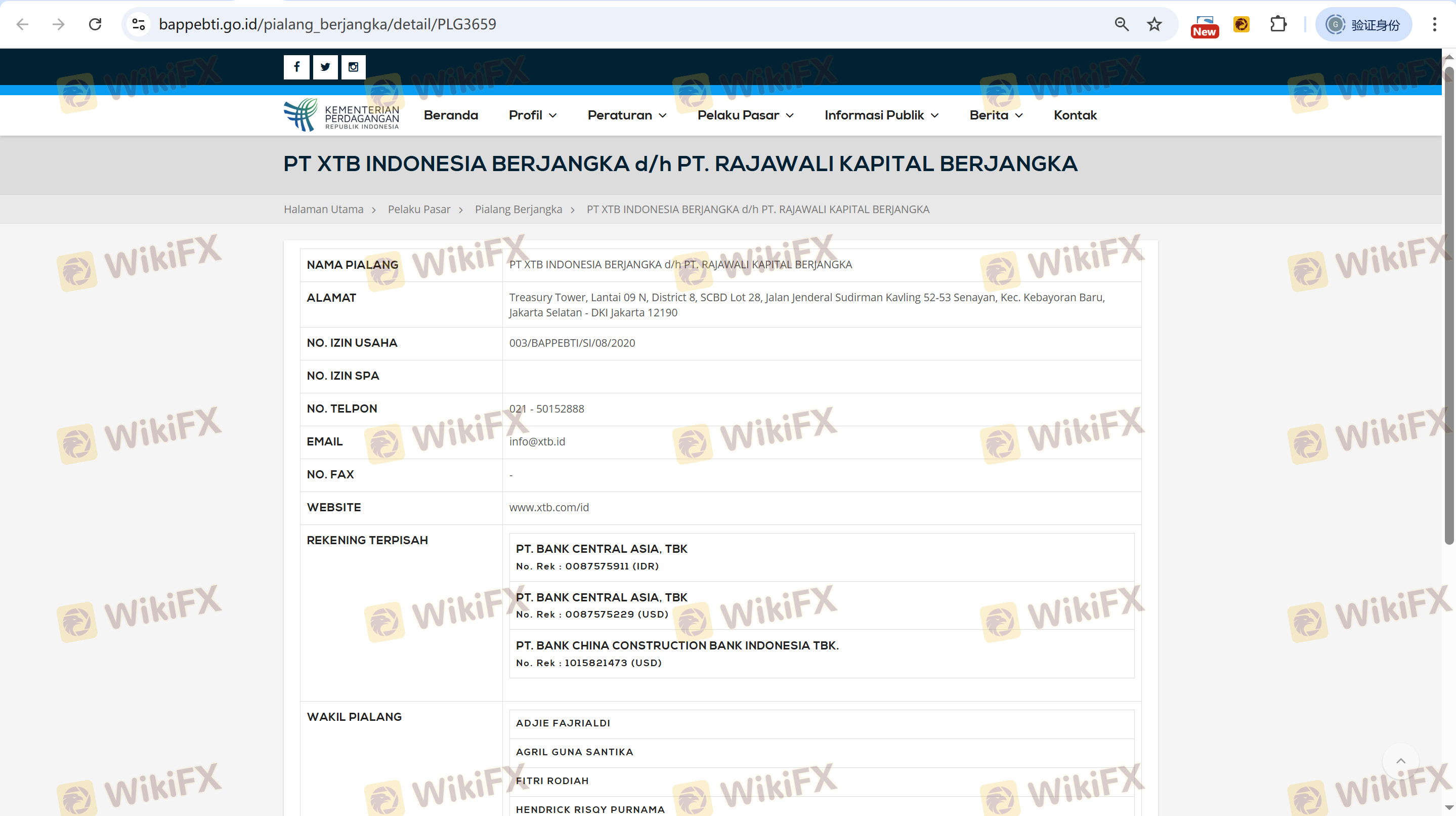Viewport: 1456px width, 816px height.
Task: Reload the page with refresh icon
Action: pos(95,24)
